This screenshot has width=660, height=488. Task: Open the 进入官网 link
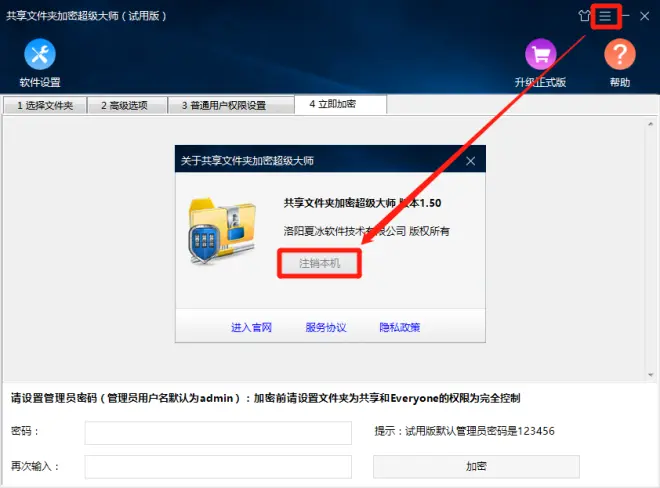coord(251,327)
